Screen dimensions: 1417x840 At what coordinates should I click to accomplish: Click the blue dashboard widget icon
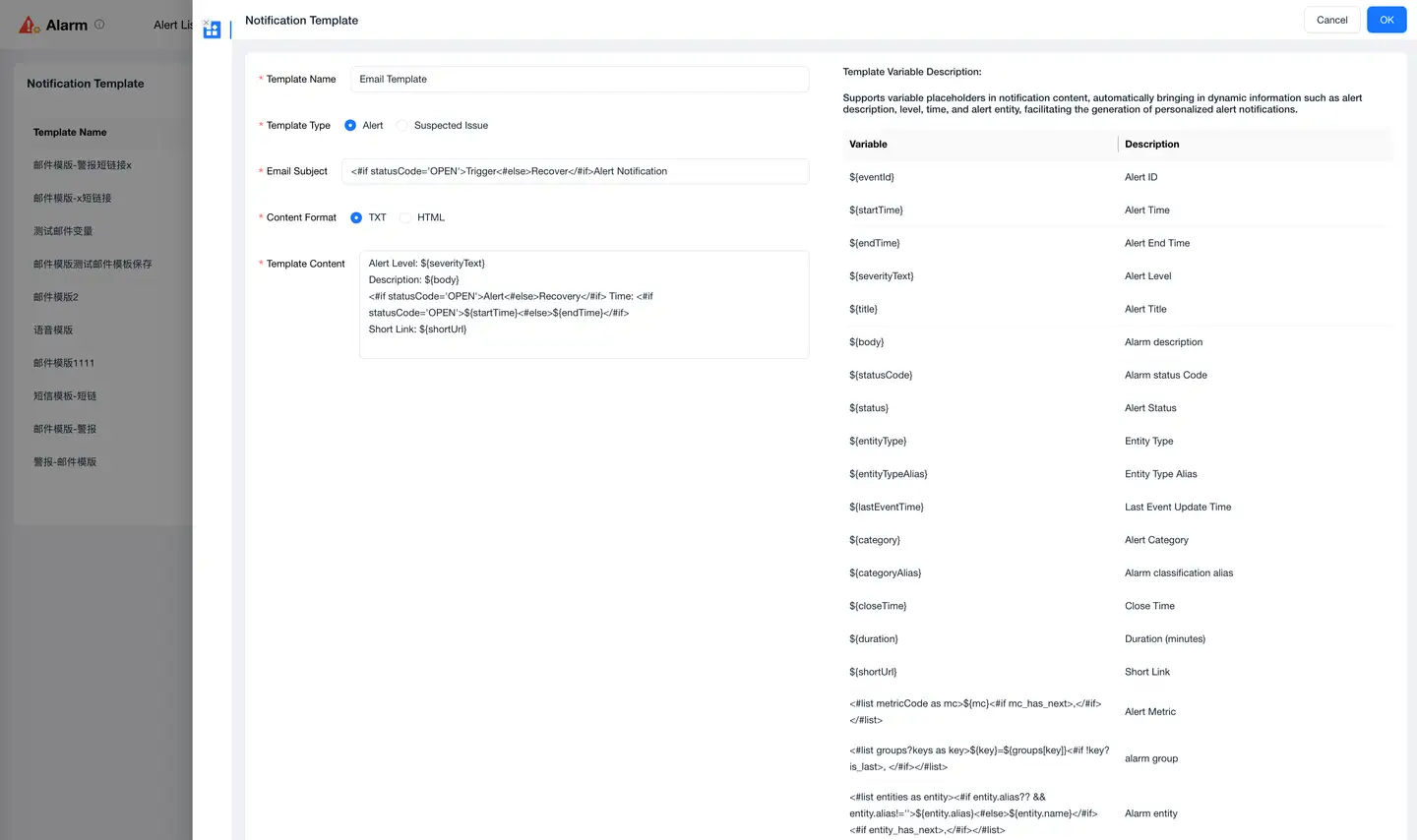pyautogui.click(x=212, y=30)
